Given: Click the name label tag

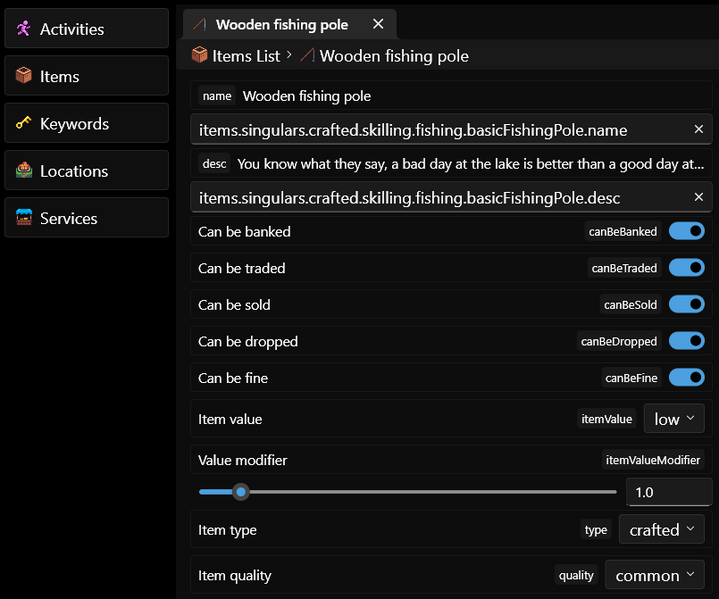Looking at the screenshot, I should pos(217,95).
